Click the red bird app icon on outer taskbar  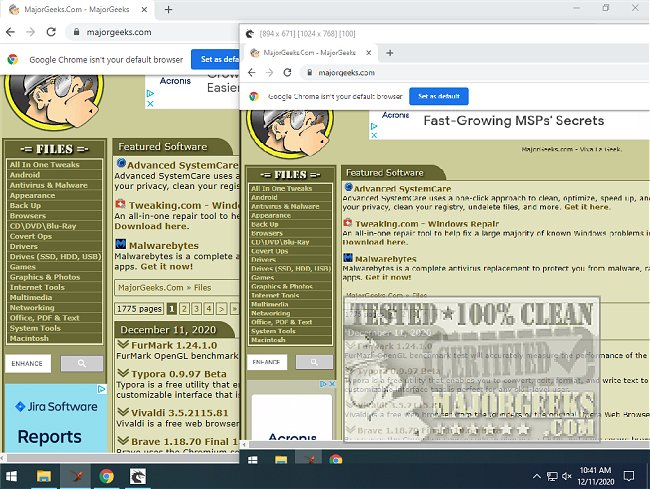[76, 476]
